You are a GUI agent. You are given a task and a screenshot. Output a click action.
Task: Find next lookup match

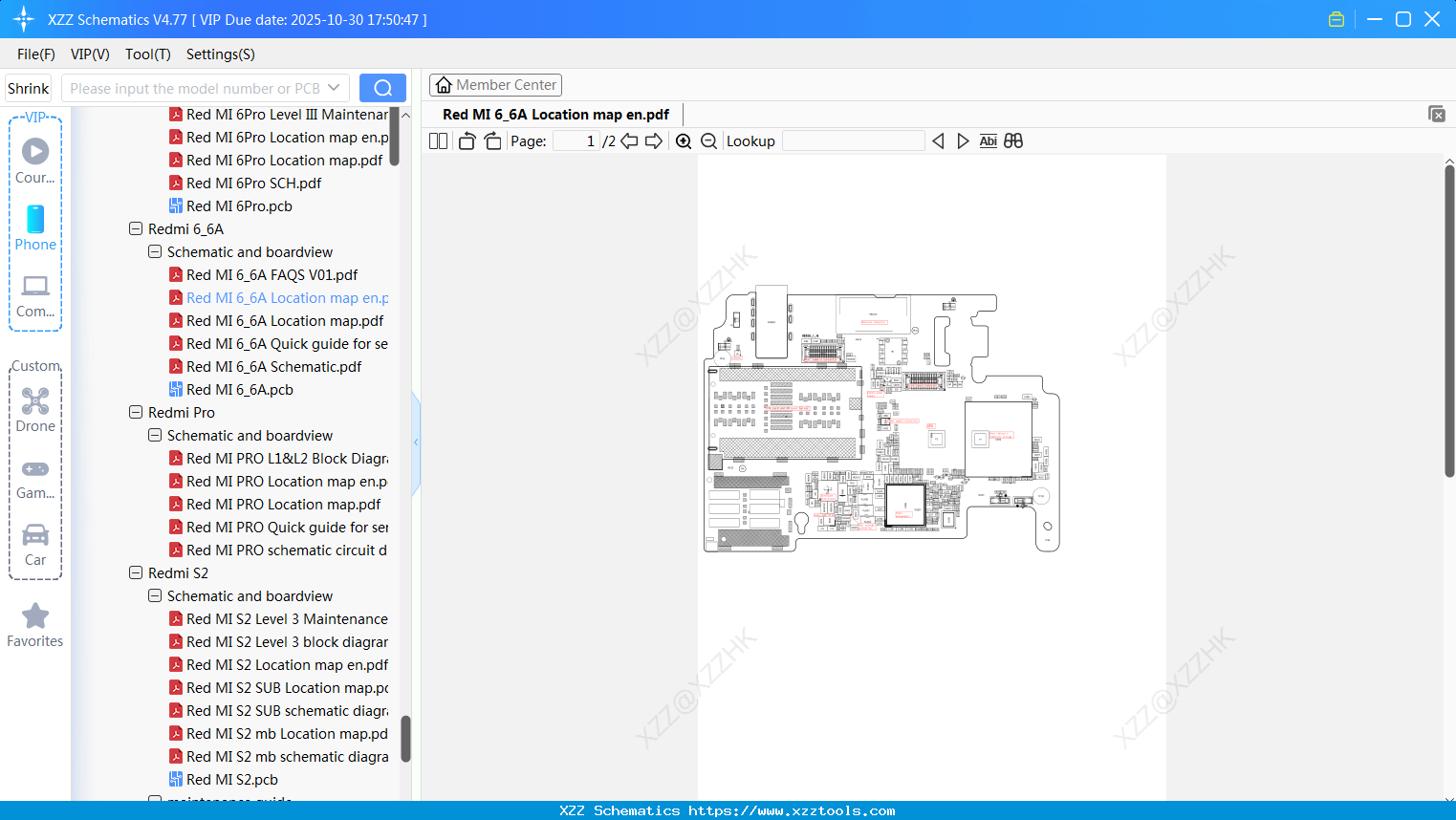(963, 141)
